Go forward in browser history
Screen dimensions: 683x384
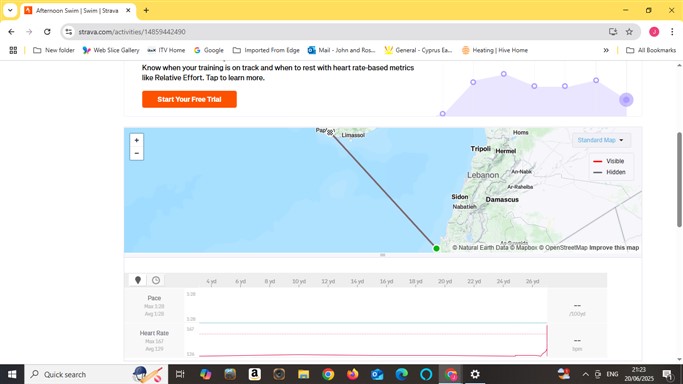29,32
